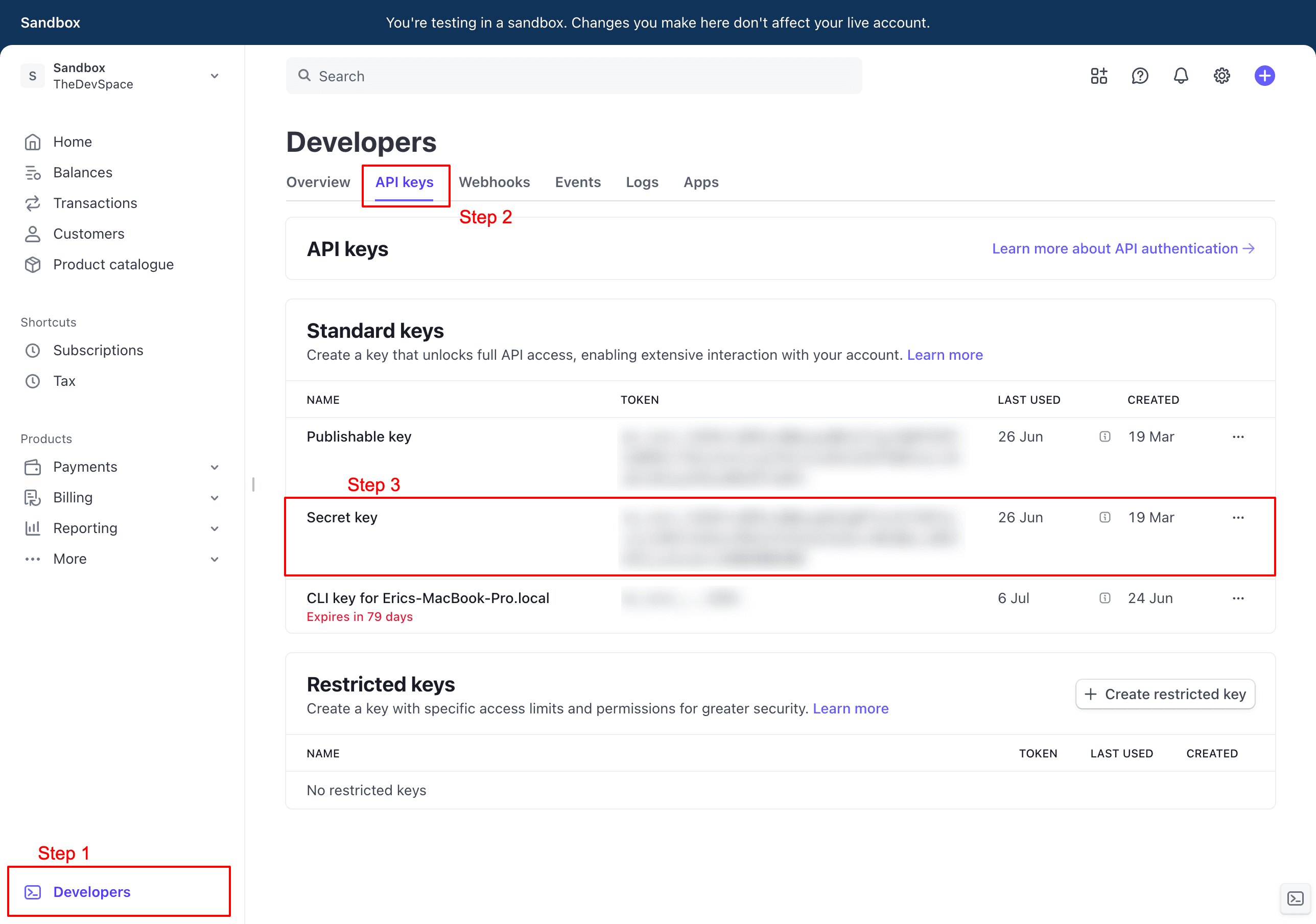Open the overflow menu for Publishable key
1316x924 pixels.
tap(1238, 436)
